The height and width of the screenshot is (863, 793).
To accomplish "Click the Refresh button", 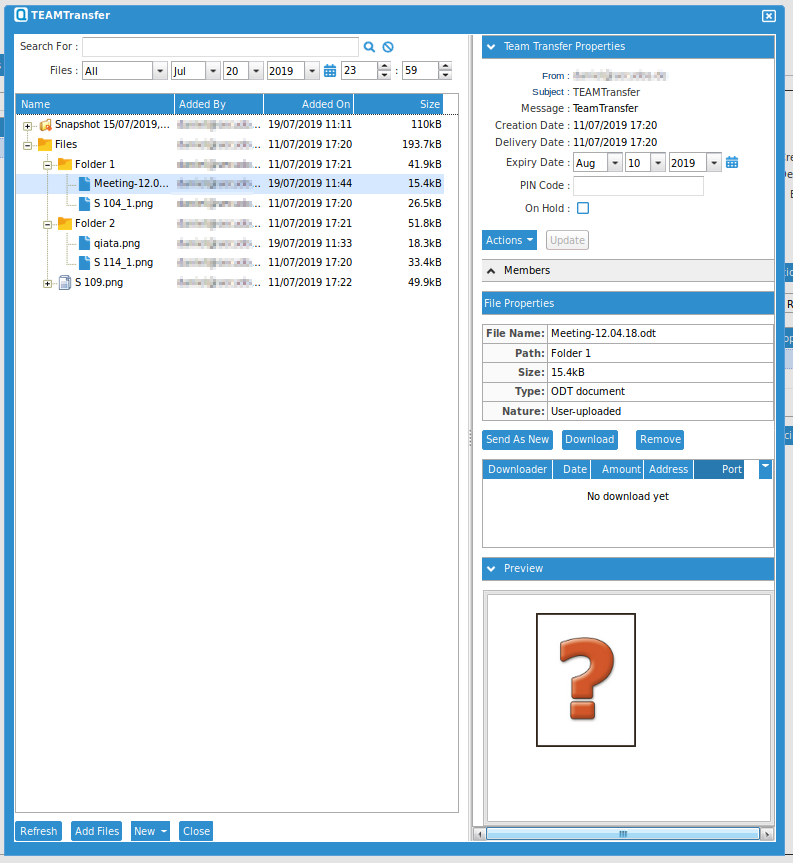I will coord(39,831).
